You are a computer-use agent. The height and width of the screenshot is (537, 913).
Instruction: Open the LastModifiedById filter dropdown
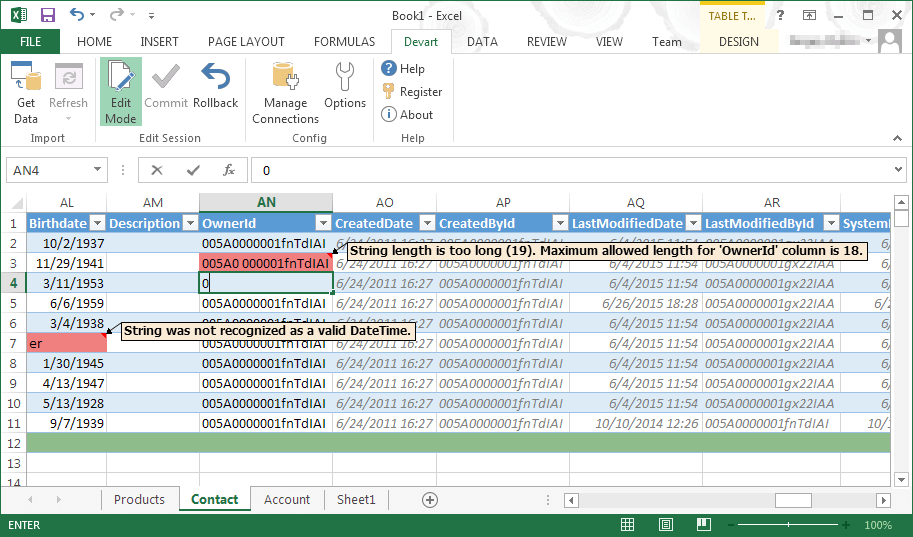coord(831,223)
